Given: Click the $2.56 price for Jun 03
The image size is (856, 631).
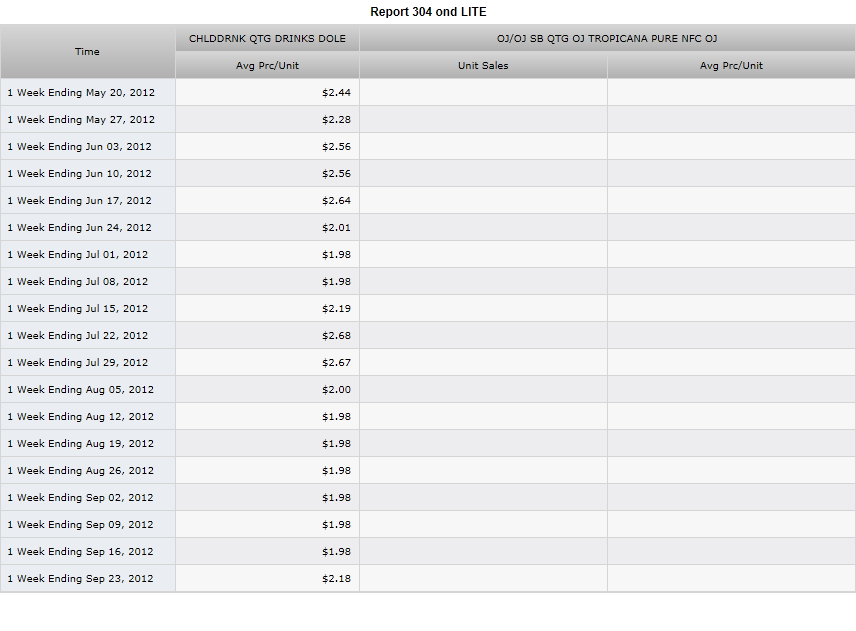Looking at the screenshot, I should pos(336,146).
